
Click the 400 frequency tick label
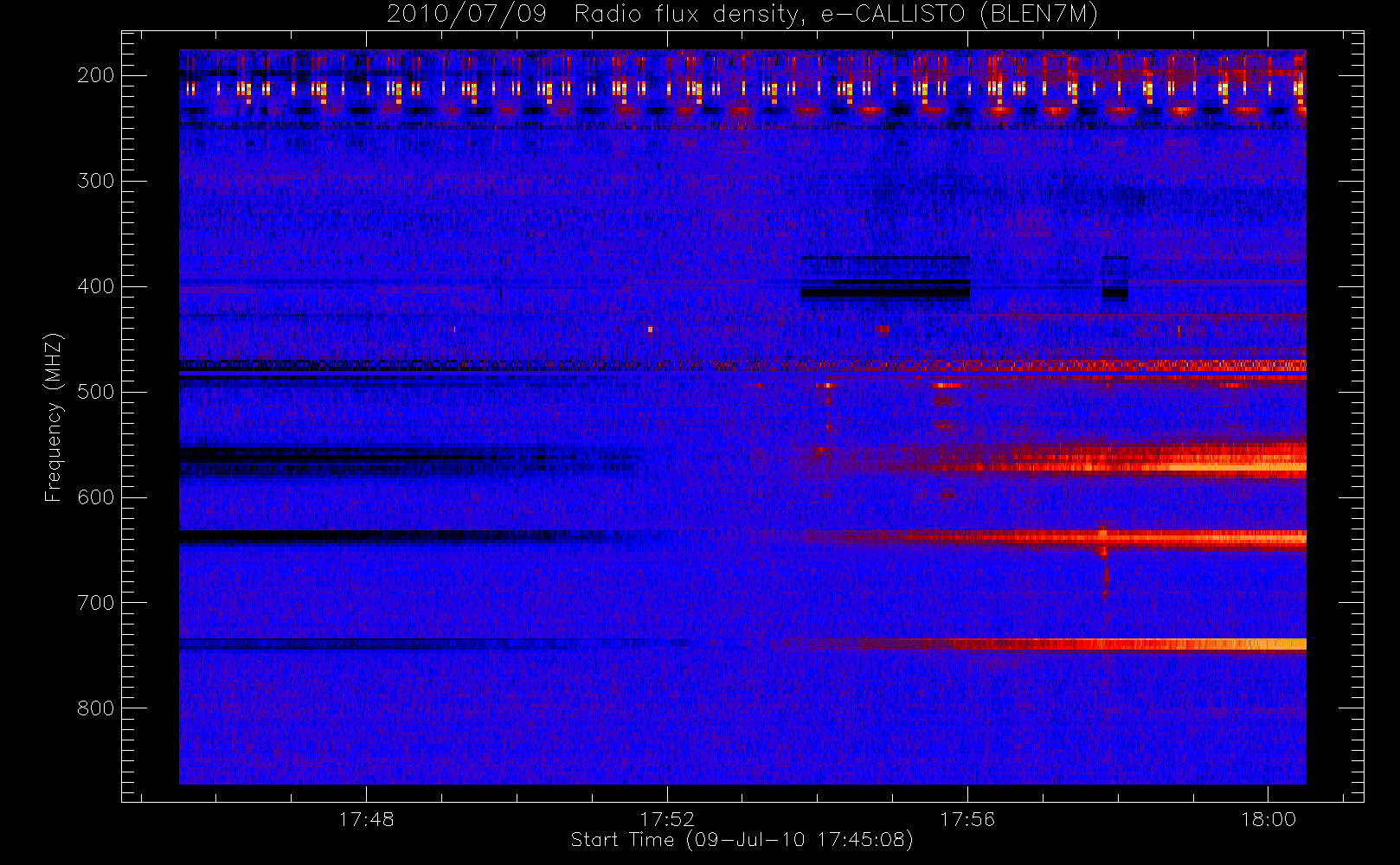(95, 286)
